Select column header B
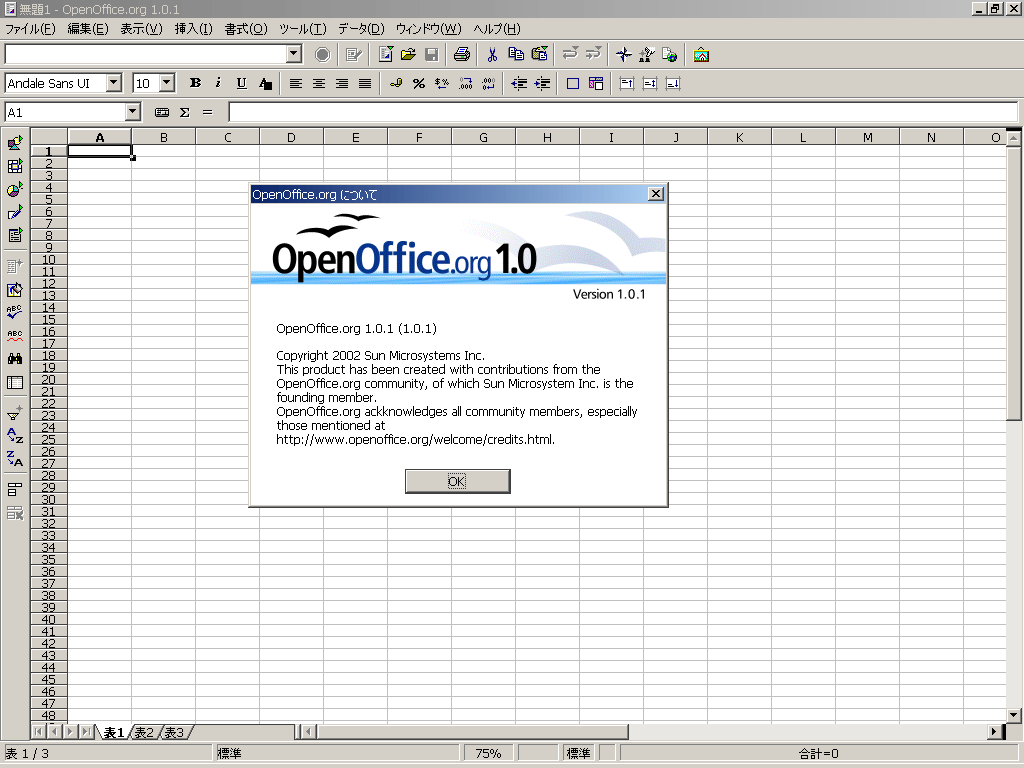Screen dimensions: 1024x768 click(163, 137)
